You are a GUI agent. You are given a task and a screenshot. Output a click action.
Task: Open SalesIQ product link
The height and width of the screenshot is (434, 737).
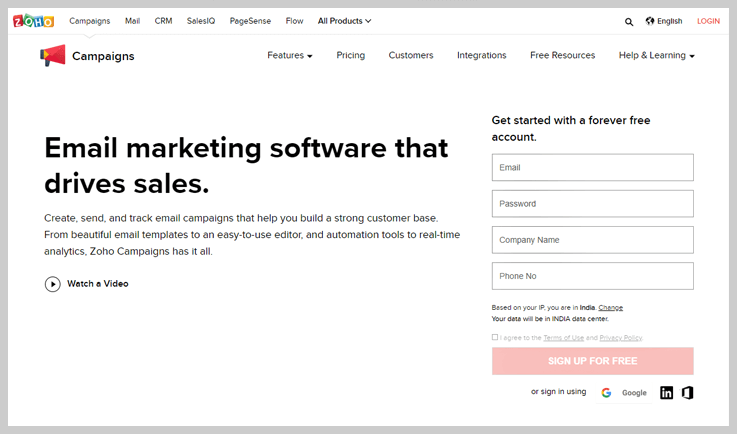(x=201, y=21)
